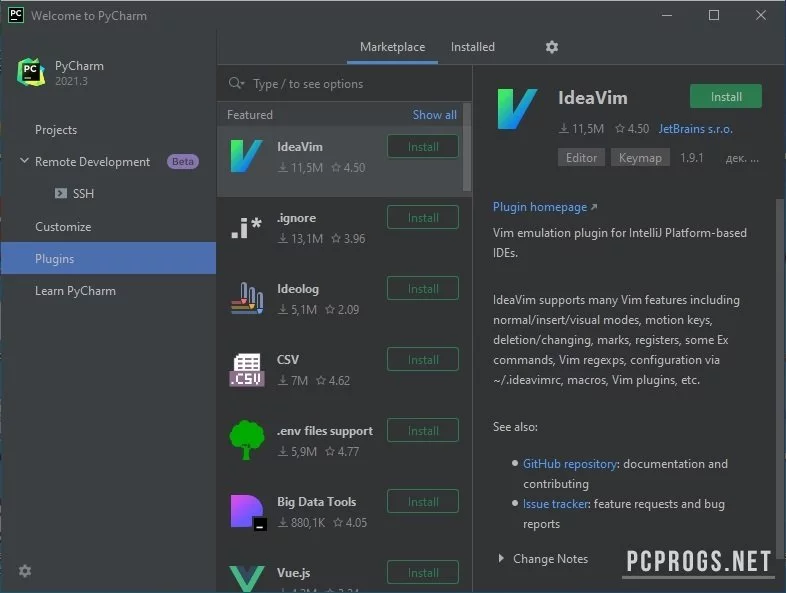Open plugin settings gear next to Installed
The height and width of the screenshot is (593, 786).
pos(552,47)
